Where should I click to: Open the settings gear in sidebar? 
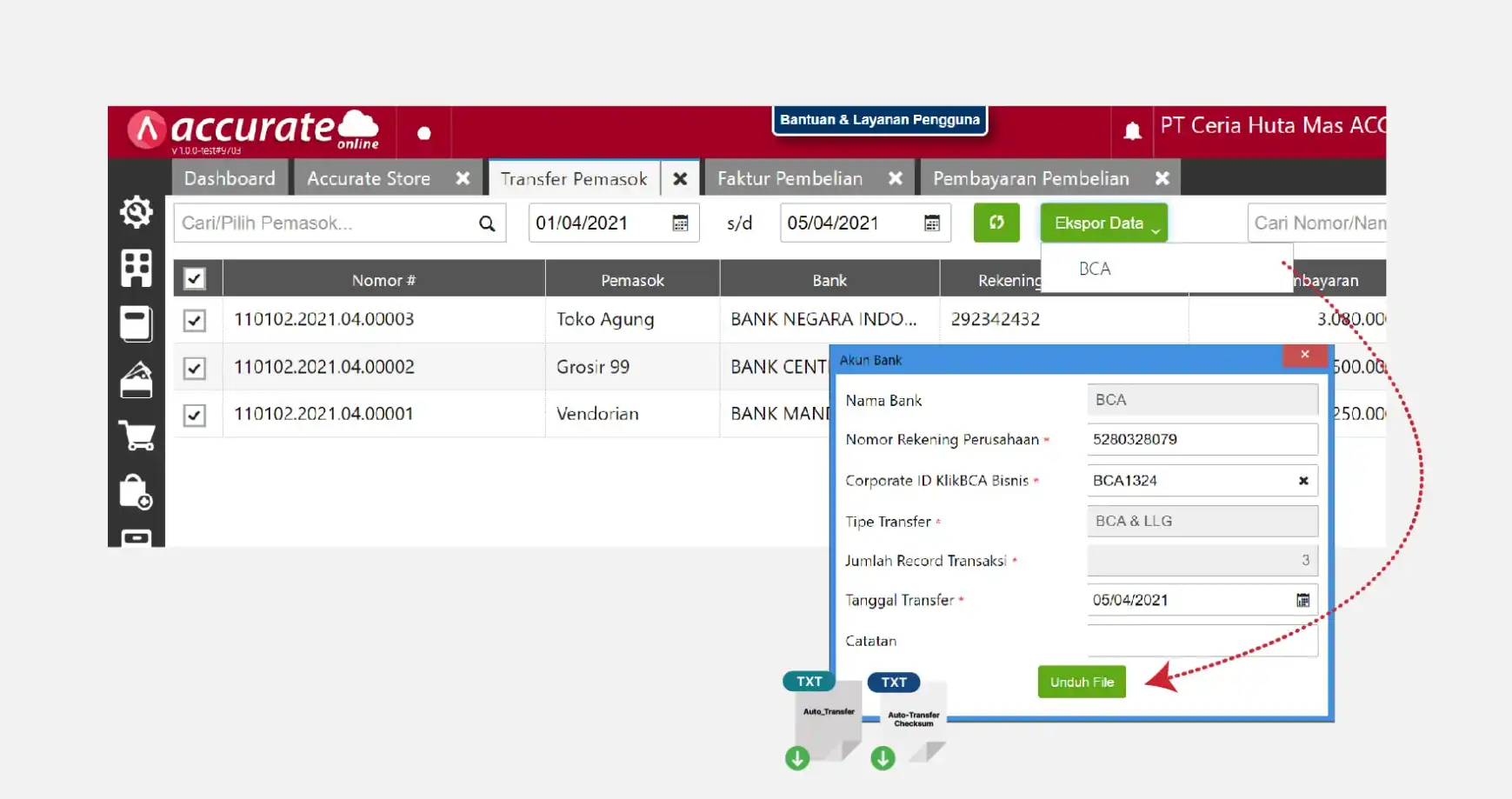click(137, 212)
